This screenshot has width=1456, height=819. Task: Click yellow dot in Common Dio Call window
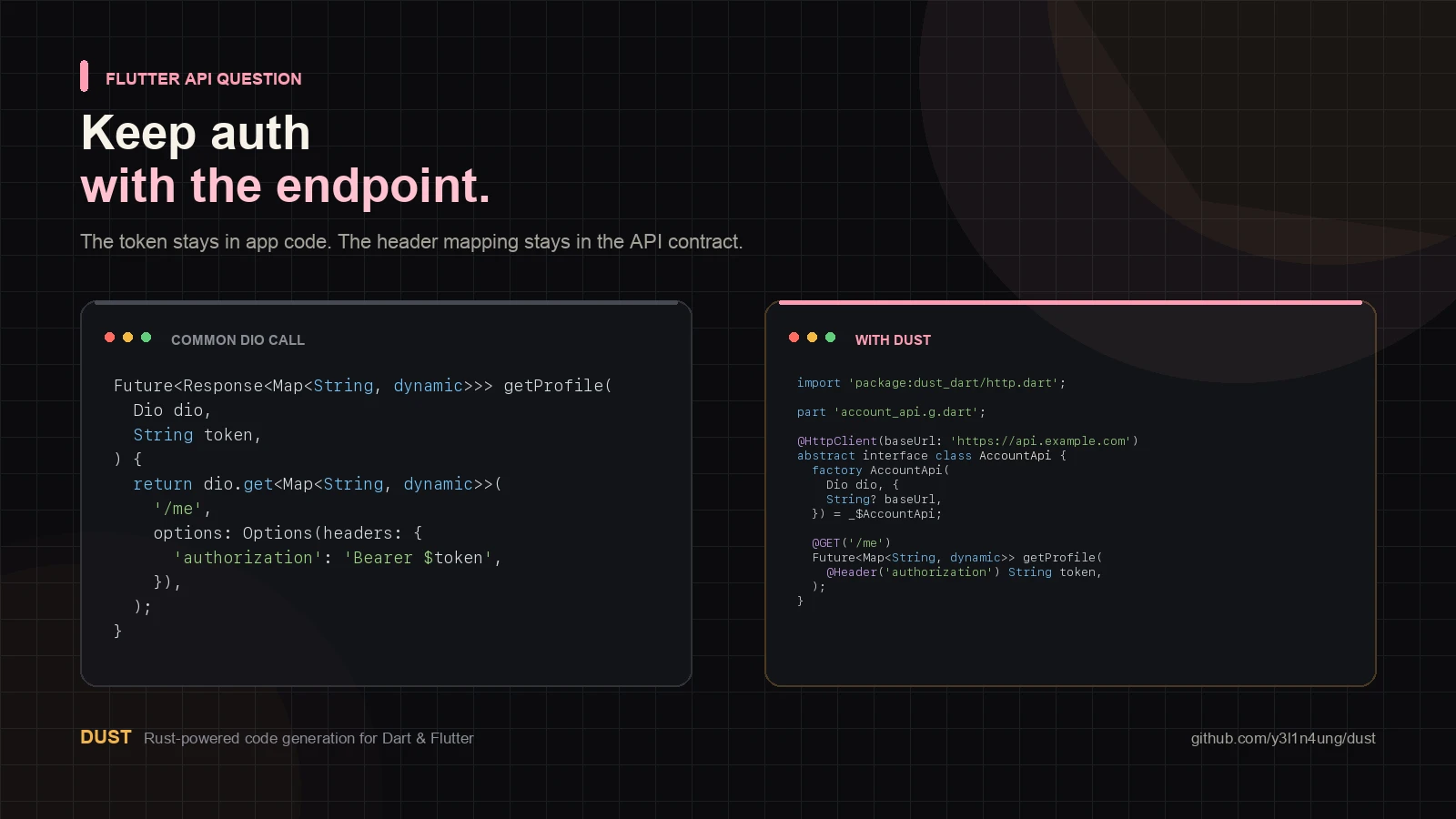point(127,338)
